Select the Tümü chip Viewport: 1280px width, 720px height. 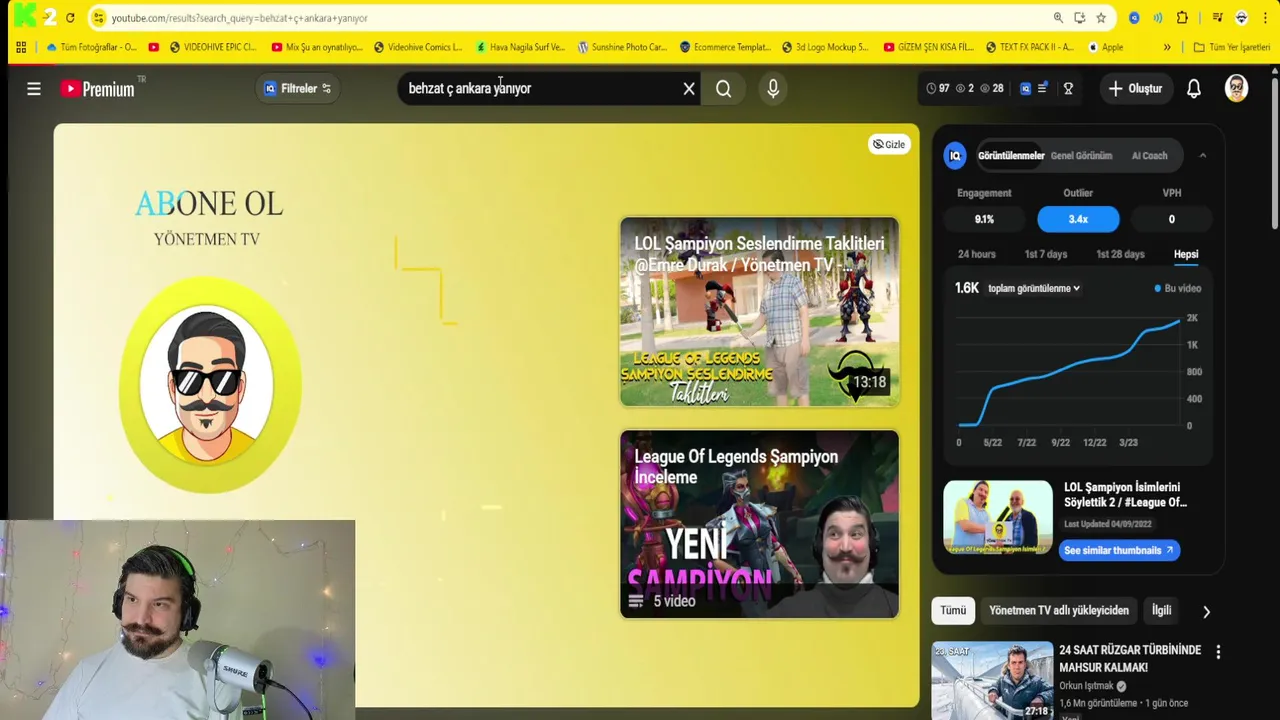[953, 610]
